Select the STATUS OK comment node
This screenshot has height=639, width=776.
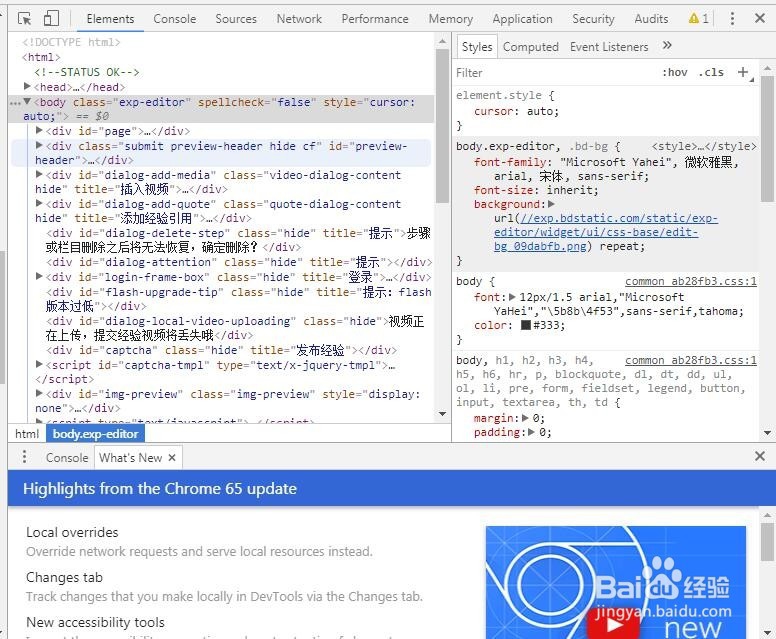[87, 72]
